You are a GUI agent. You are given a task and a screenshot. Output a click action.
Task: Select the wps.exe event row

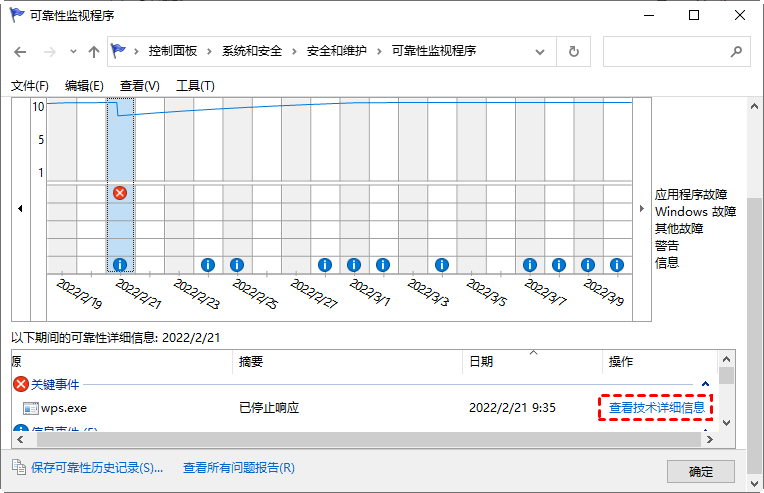click(x=63, y=408)
